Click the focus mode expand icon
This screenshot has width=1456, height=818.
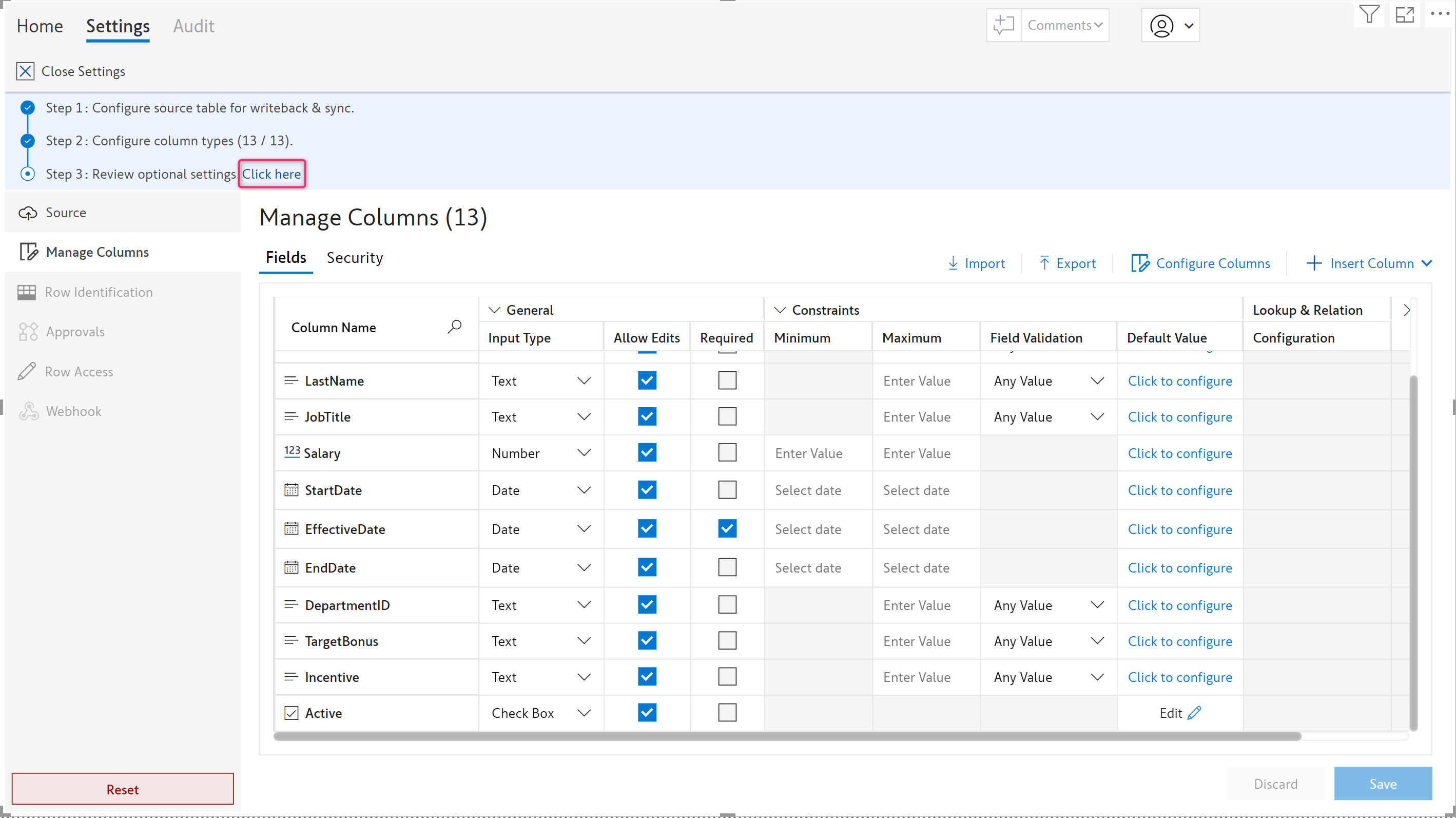(1405, 14)
